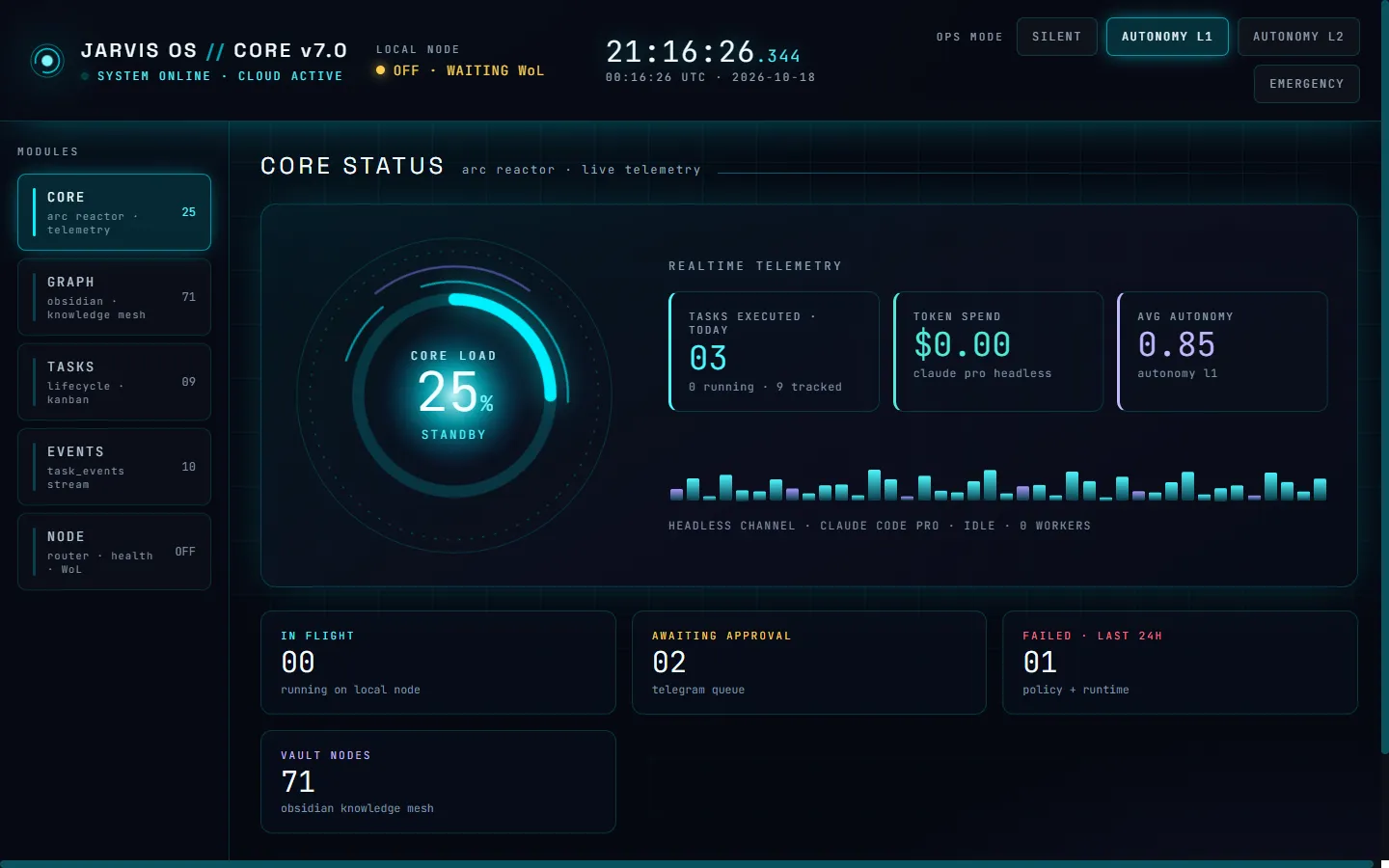The image size is (1389, 868).
Task: Click the 'HEADLESS CHANNEL' status line
Action: pos(880,526)
